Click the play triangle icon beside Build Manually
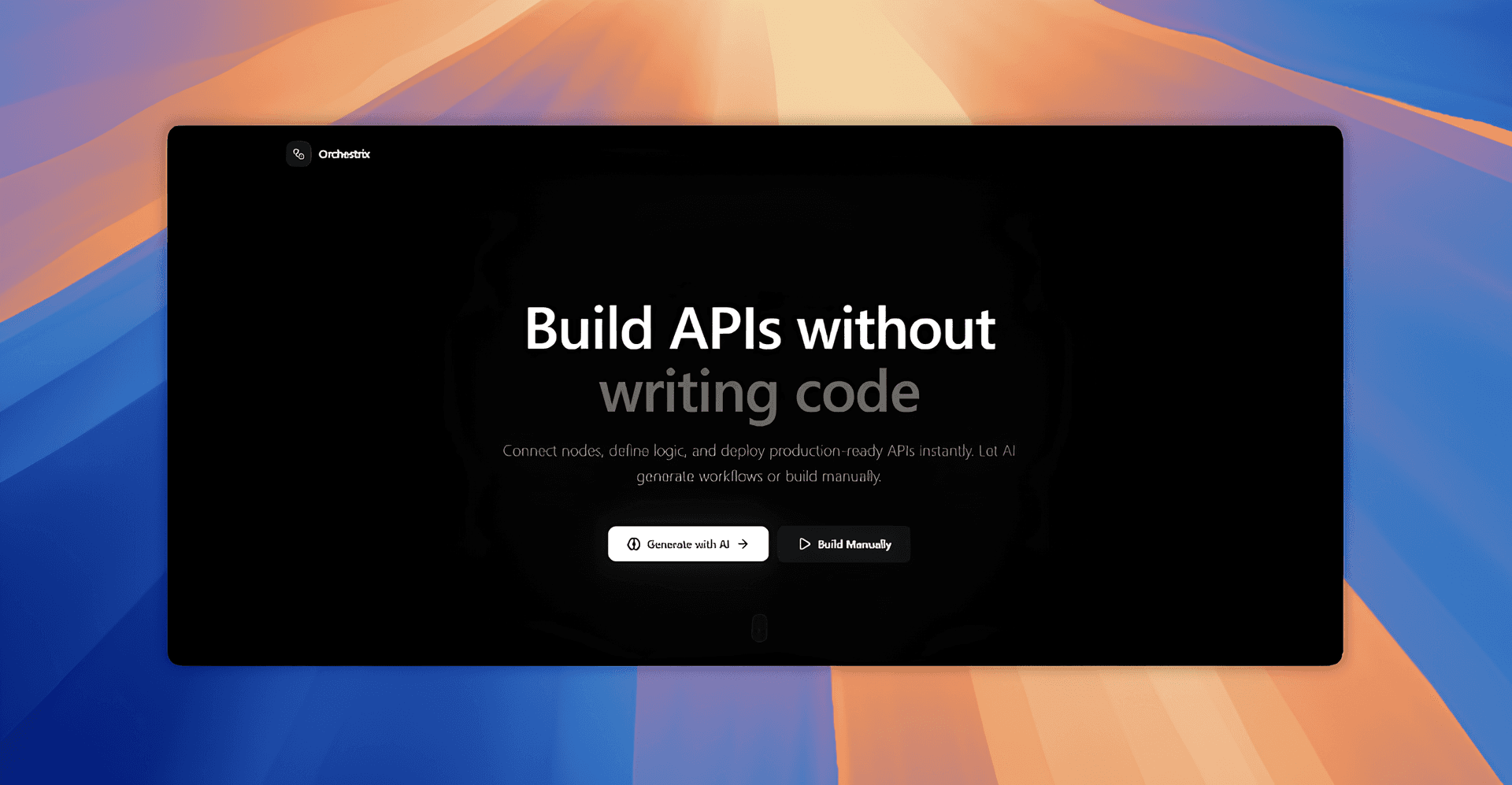Viewport: 1512px width, 785px height. 804,544
